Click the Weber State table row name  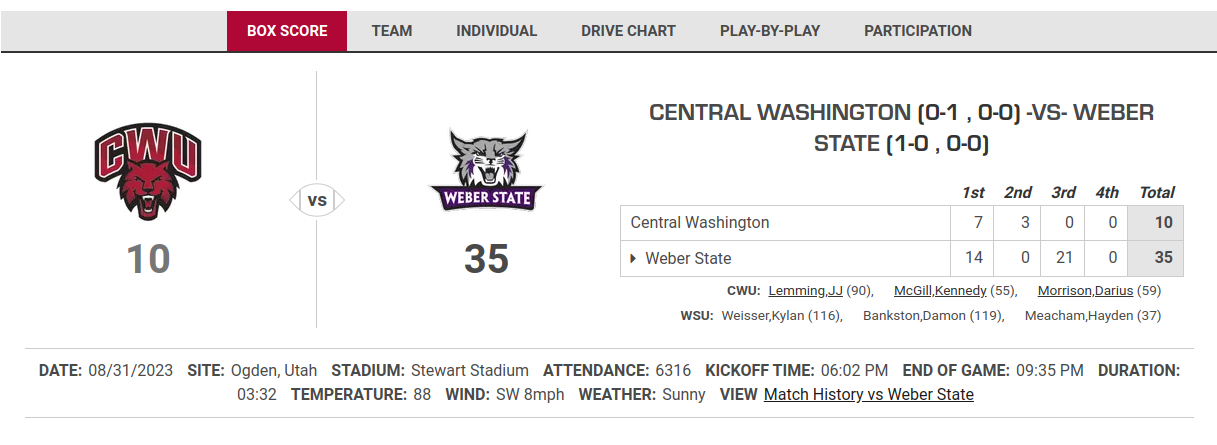(688, 258)
